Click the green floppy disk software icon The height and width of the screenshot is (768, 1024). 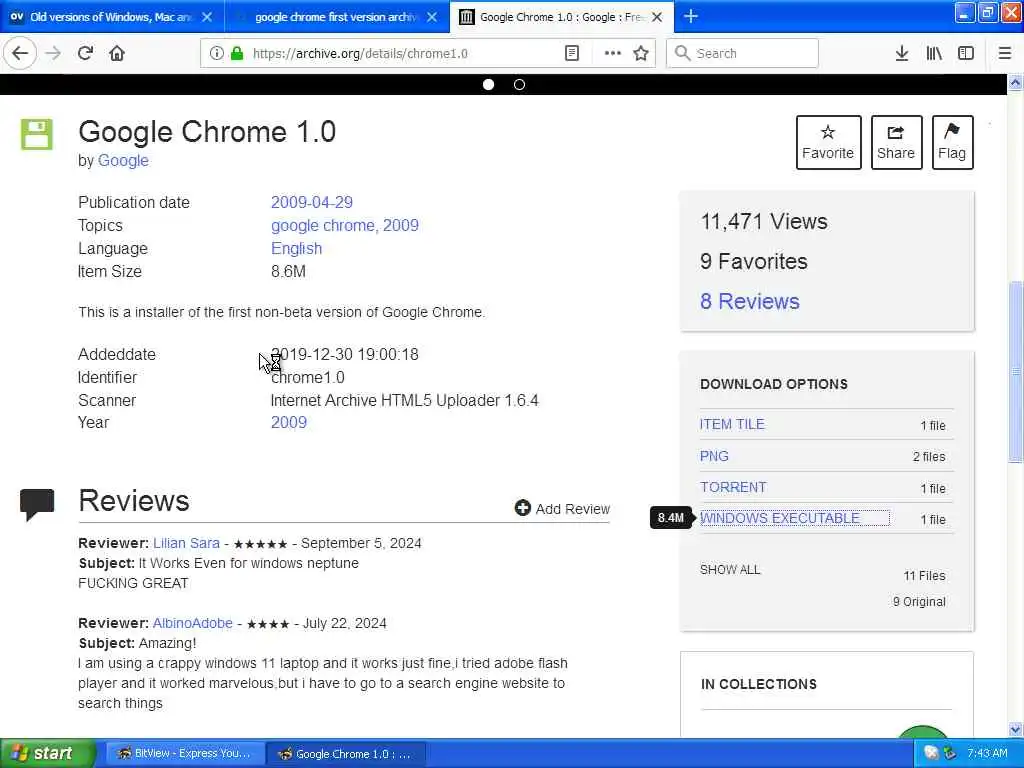click(x=37, y=135)
